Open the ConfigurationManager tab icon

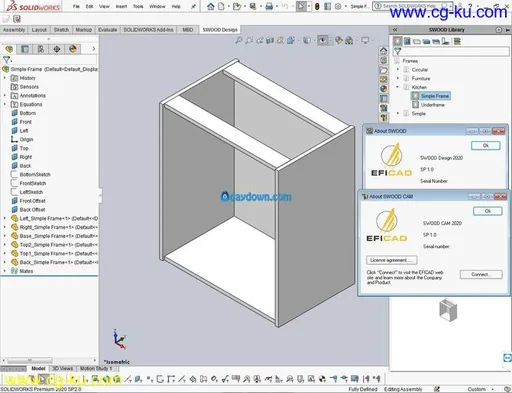tap(41, 49)
